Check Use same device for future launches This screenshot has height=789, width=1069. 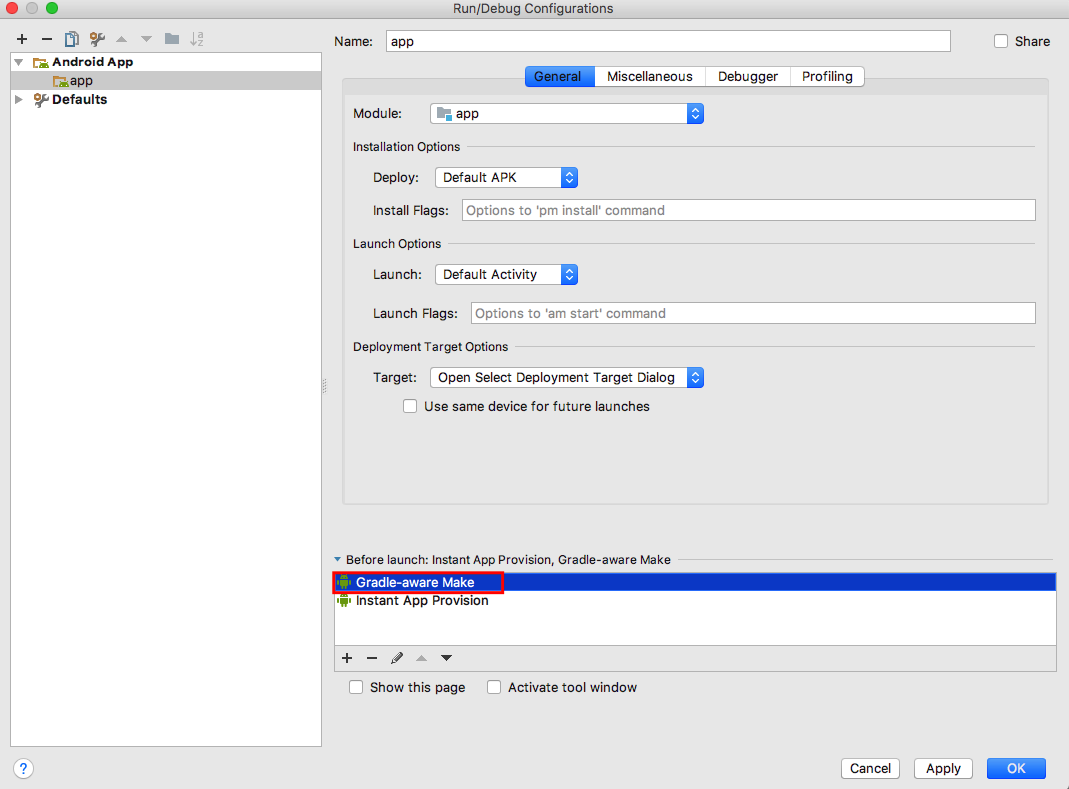pos(410,406)
